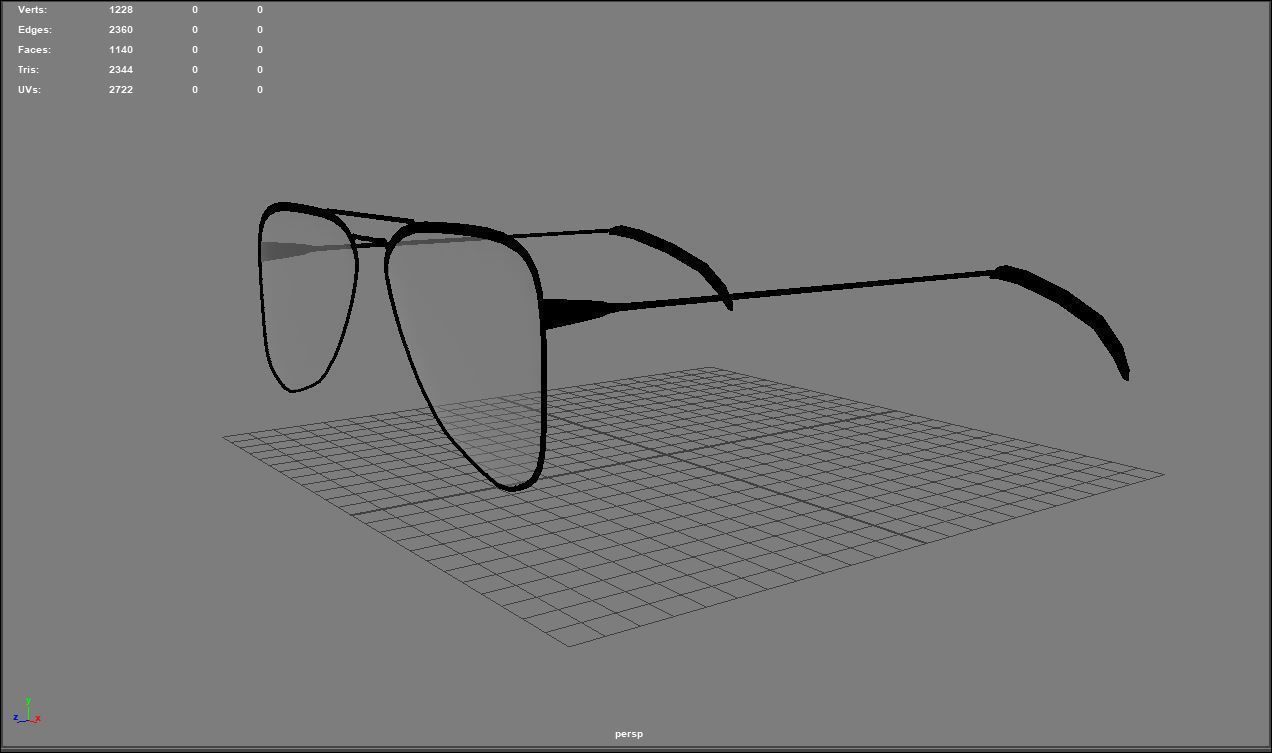
Task: Click the face count value 1140
Action: coord(121,49)
